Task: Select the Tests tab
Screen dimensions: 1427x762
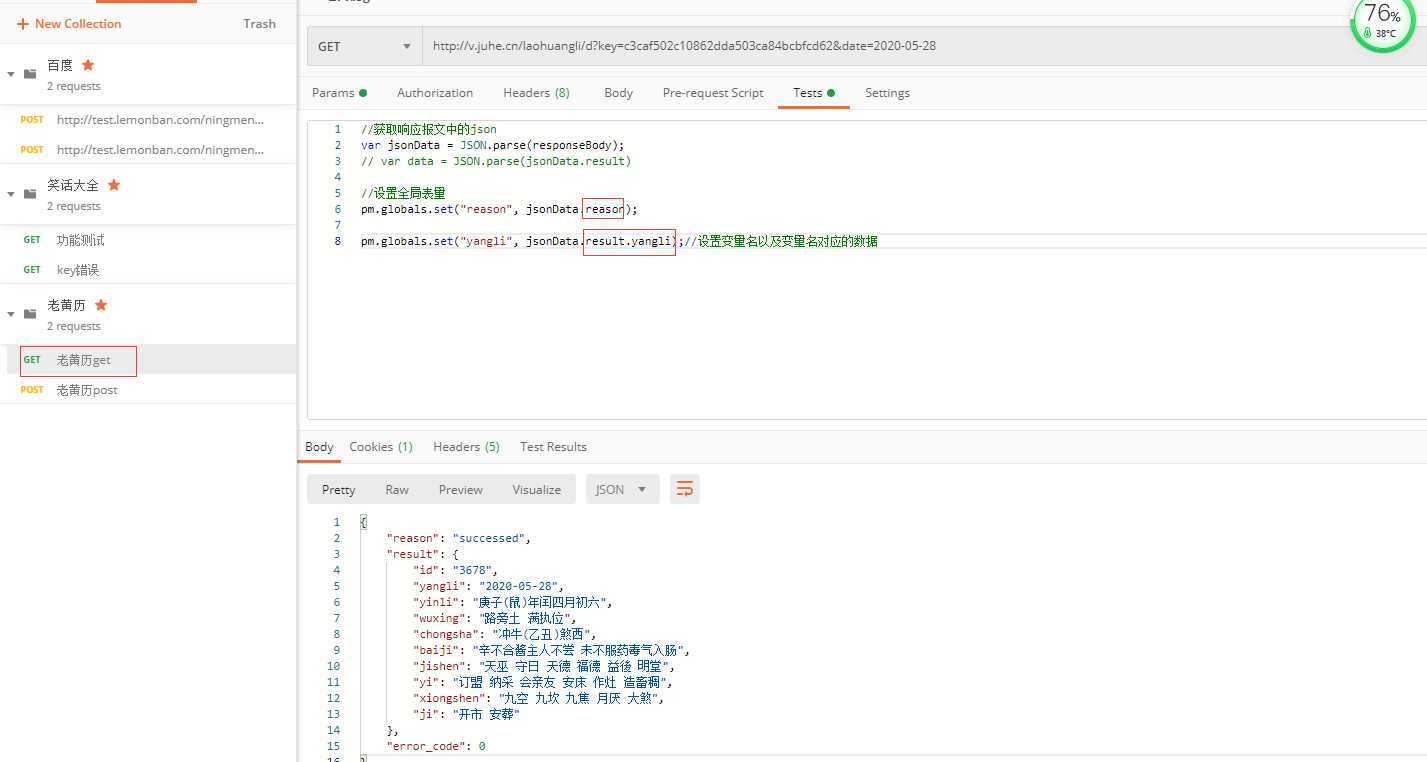Action: tap(813, 93)
